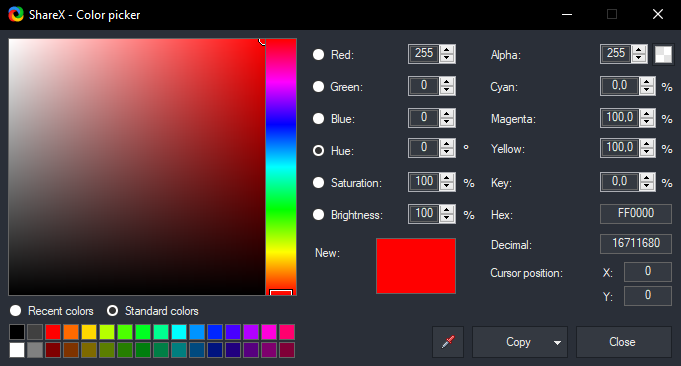Click the Red value input field
The width and height of the screenshot is (681, 366).
[424, 54]
